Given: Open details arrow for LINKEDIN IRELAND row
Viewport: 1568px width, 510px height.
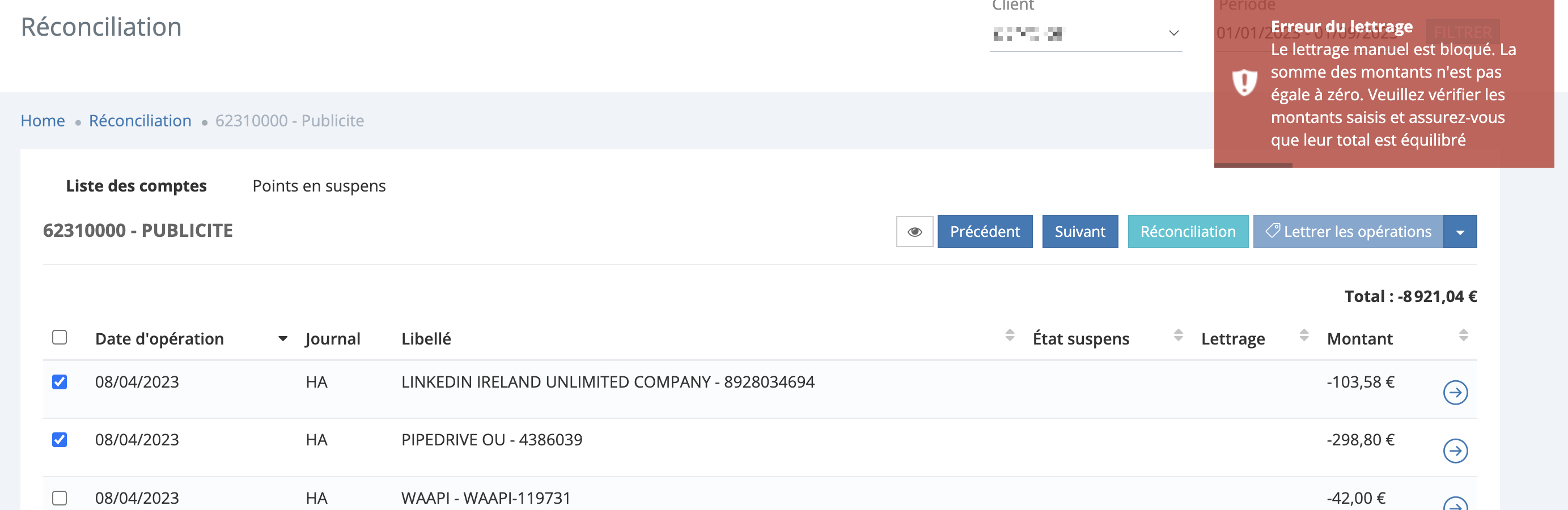Looking at the screenshot, I should pos(1455,393).
